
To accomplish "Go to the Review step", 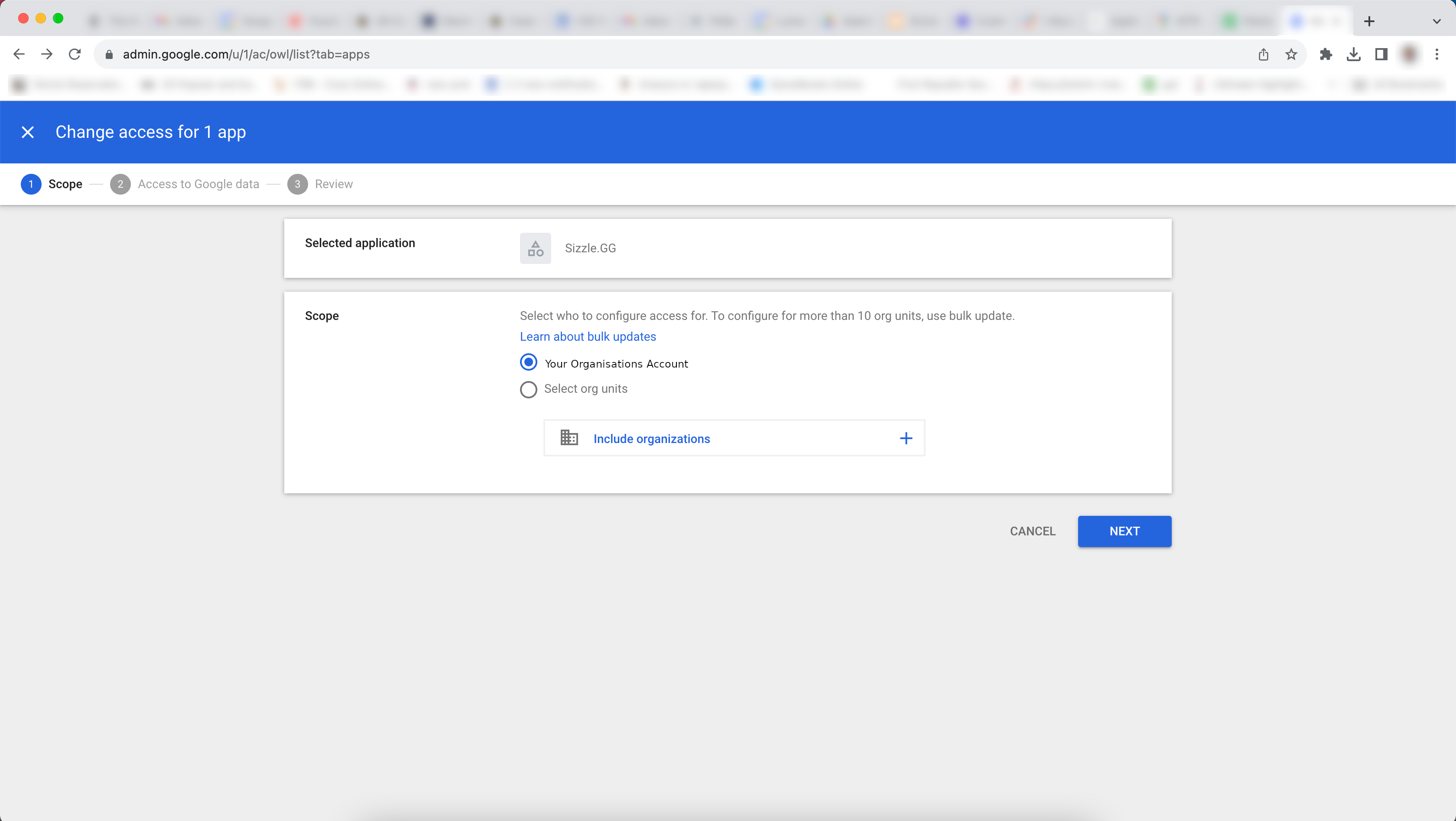I will click(x=334, y=184).
